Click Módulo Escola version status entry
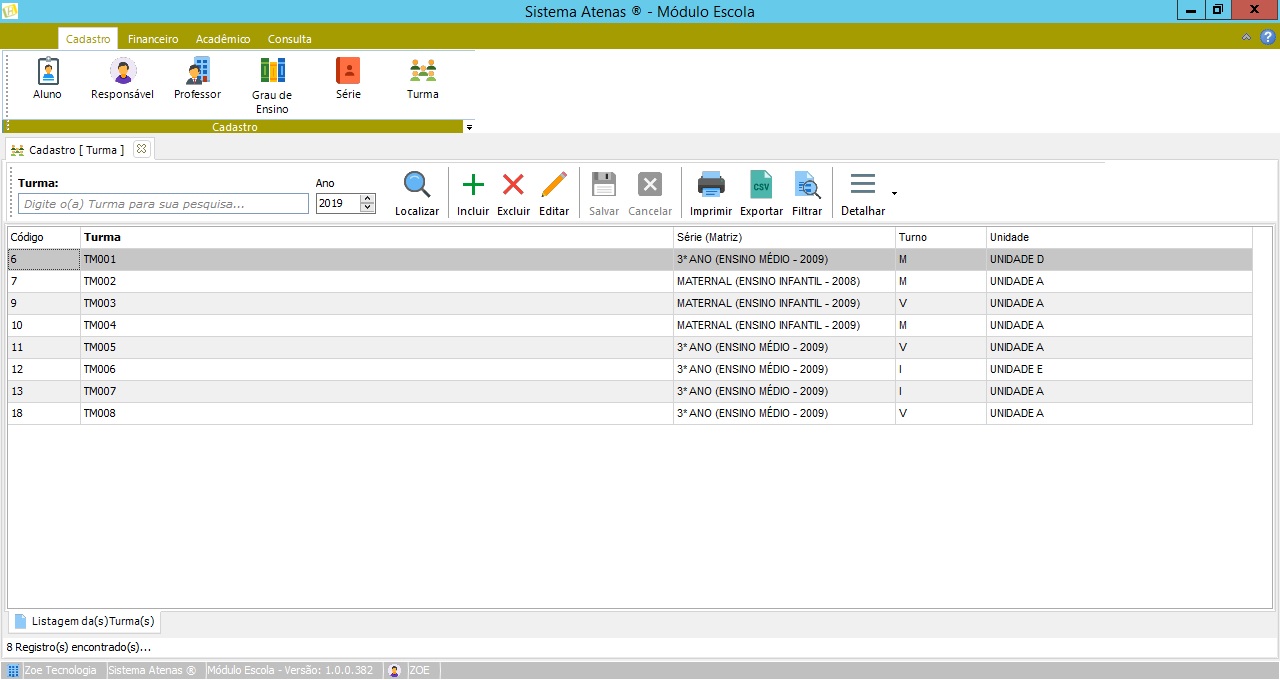The height and width of the screenshot is (680, 1280). coord(290,670)
